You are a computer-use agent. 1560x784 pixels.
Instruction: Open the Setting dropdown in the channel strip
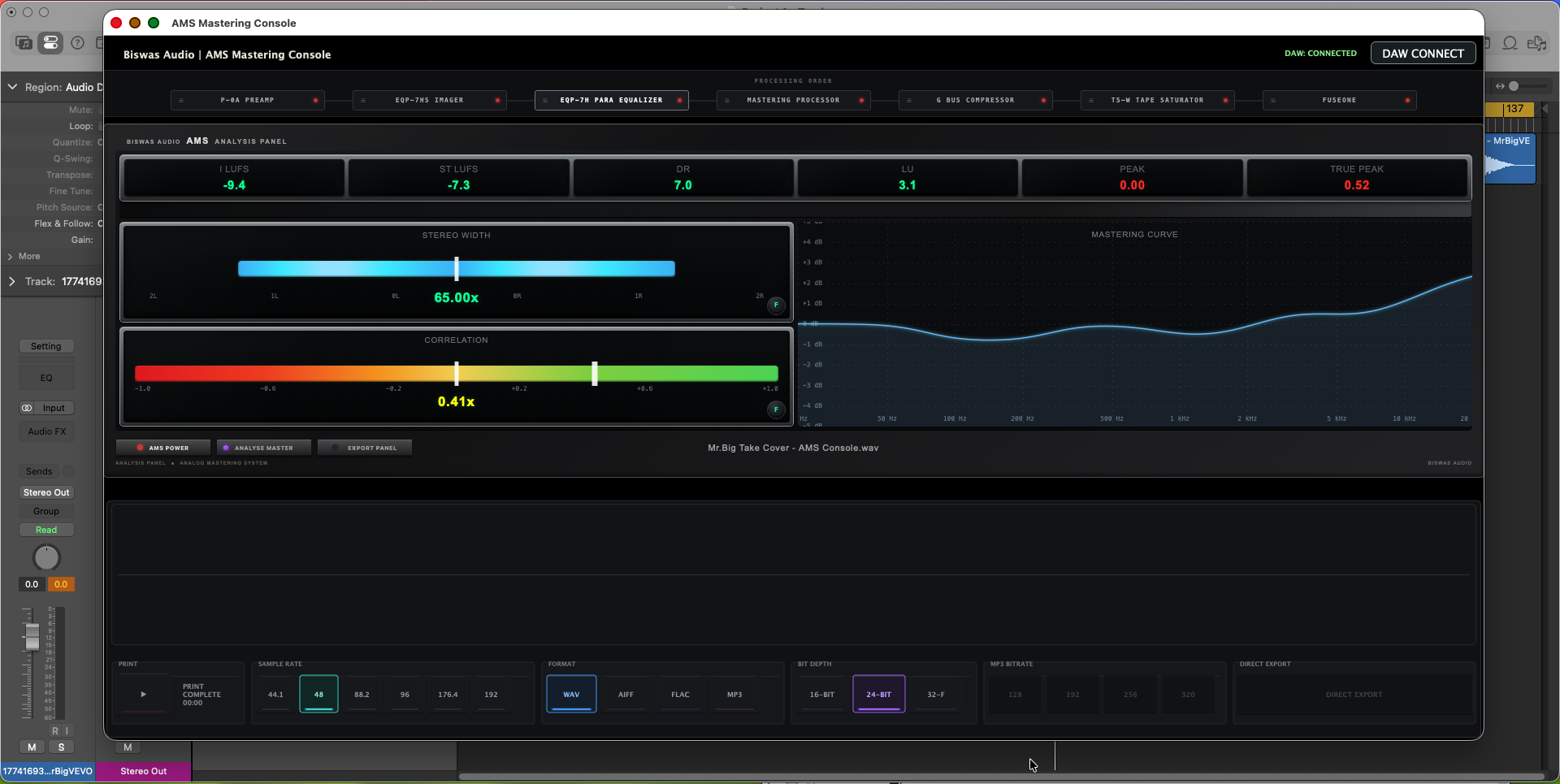(46, 346)
